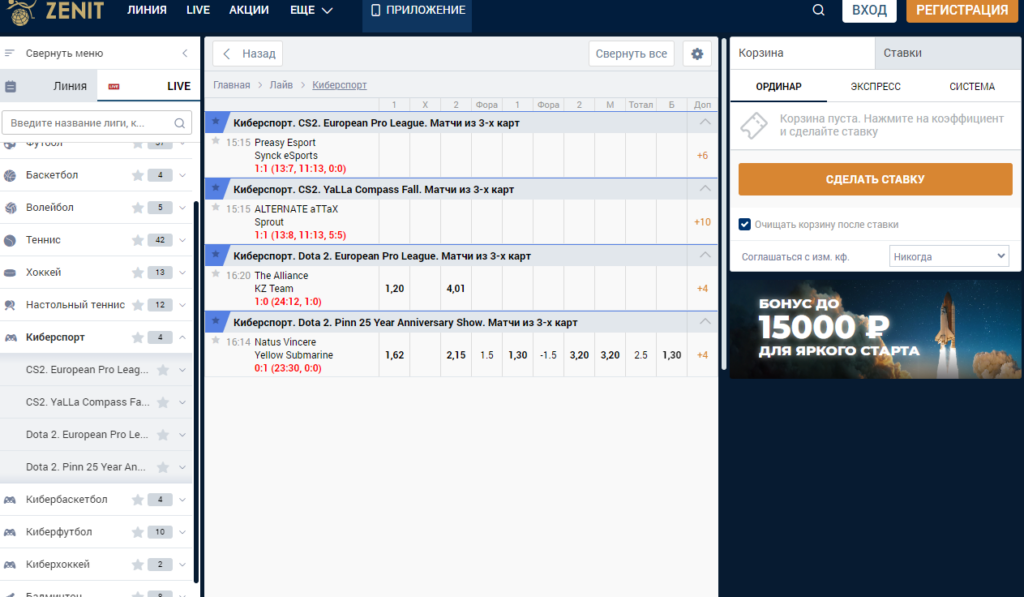The image size is (1024, 597).
Task: Click the Zenit logo
Action: coord(55,11)
